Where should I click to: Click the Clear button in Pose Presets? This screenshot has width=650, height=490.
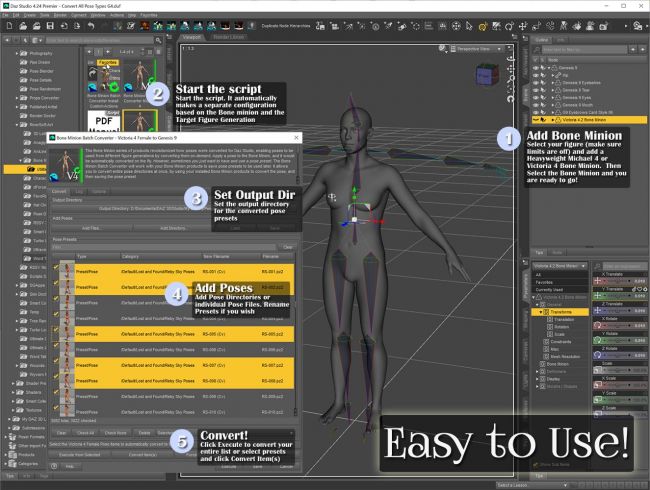pos(288,247)
